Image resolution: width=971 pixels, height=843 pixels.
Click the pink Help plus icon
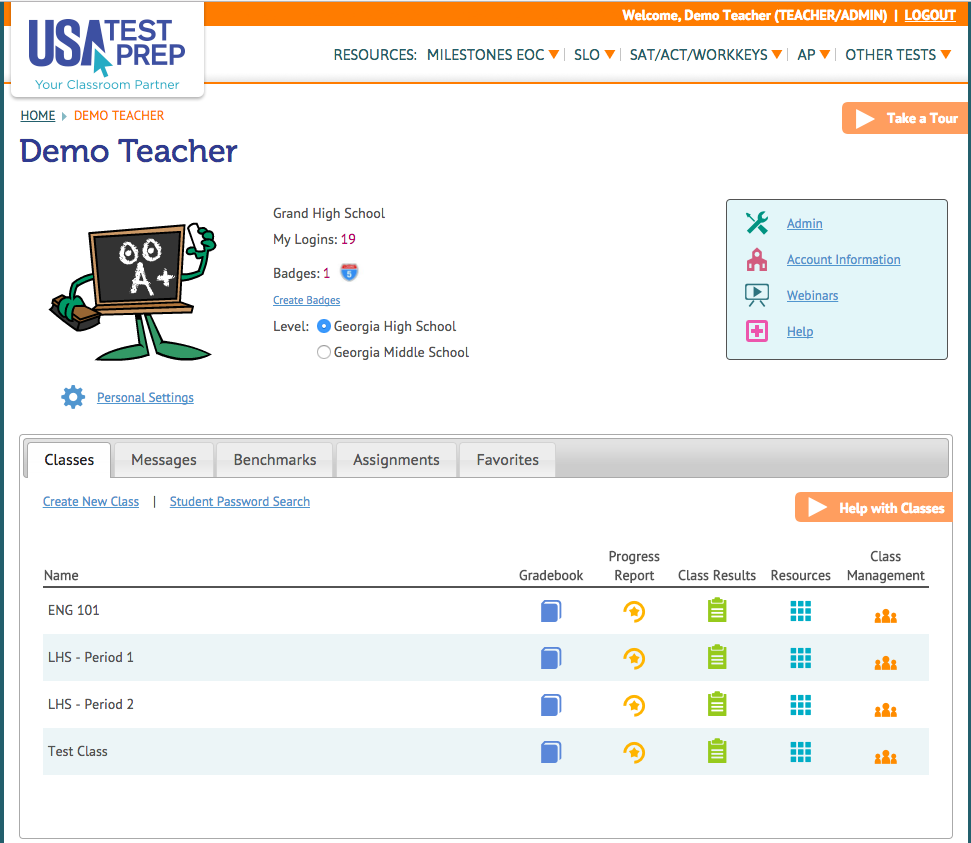757,331
